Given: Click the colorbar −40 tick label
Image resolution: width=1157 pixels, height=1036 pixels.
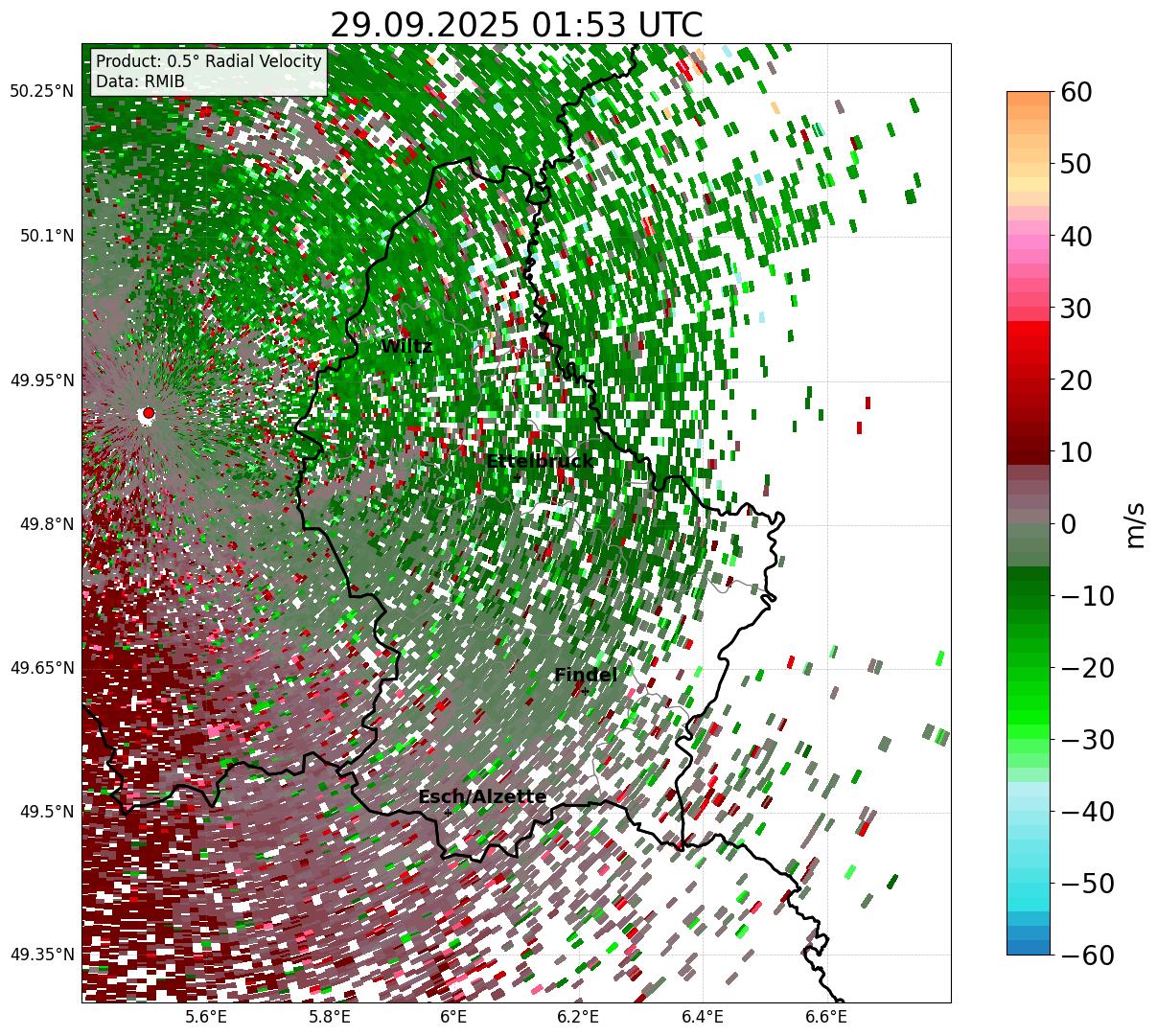Looking at the screenshot, I should 1086,811.
